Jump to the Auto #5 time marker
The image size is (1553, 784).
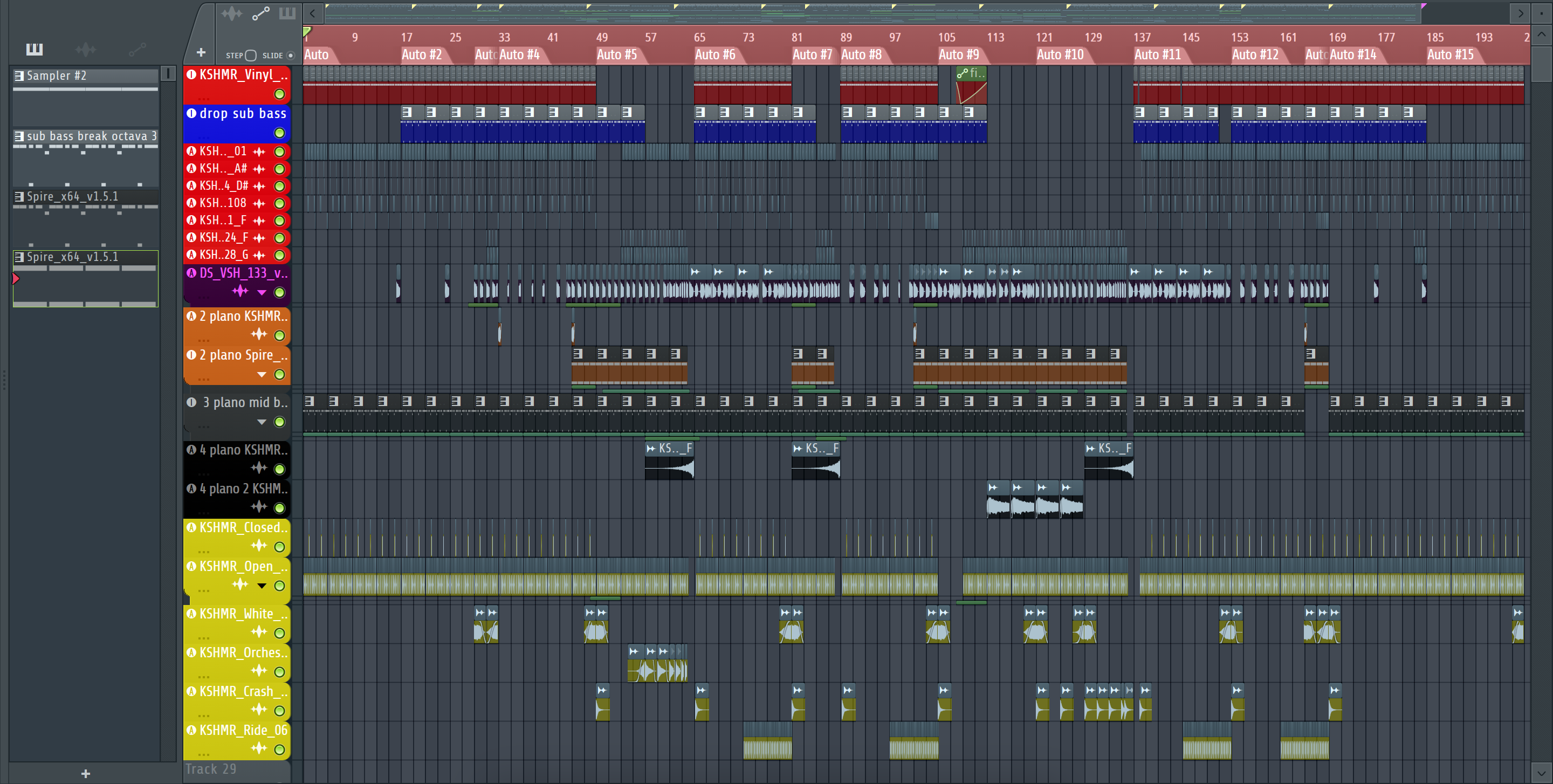[617, 55]
